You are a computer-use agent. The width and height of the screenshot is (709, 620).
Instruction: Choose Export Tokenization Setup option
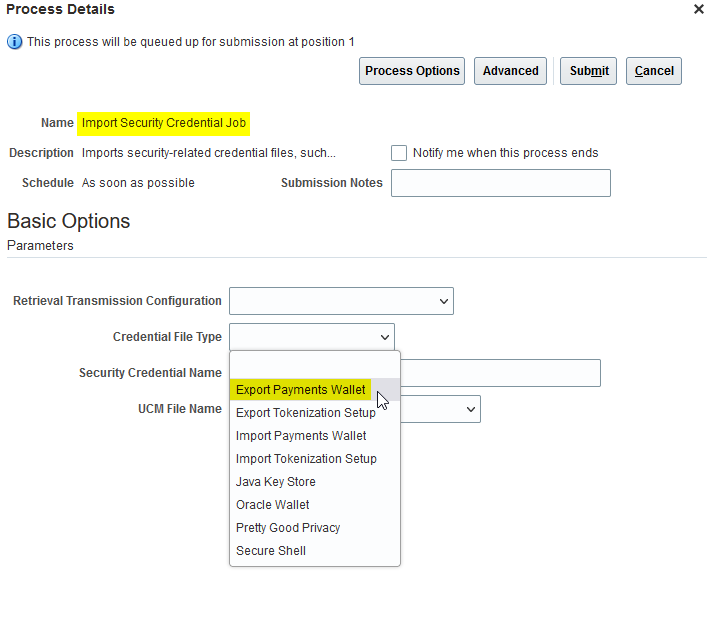click(315, 413)
